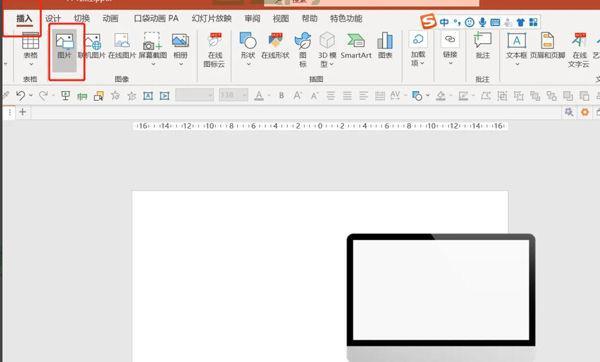Click the 3D 模型 cube icon
The height and width of the screenshot is (362, 600).
[327, 41]
